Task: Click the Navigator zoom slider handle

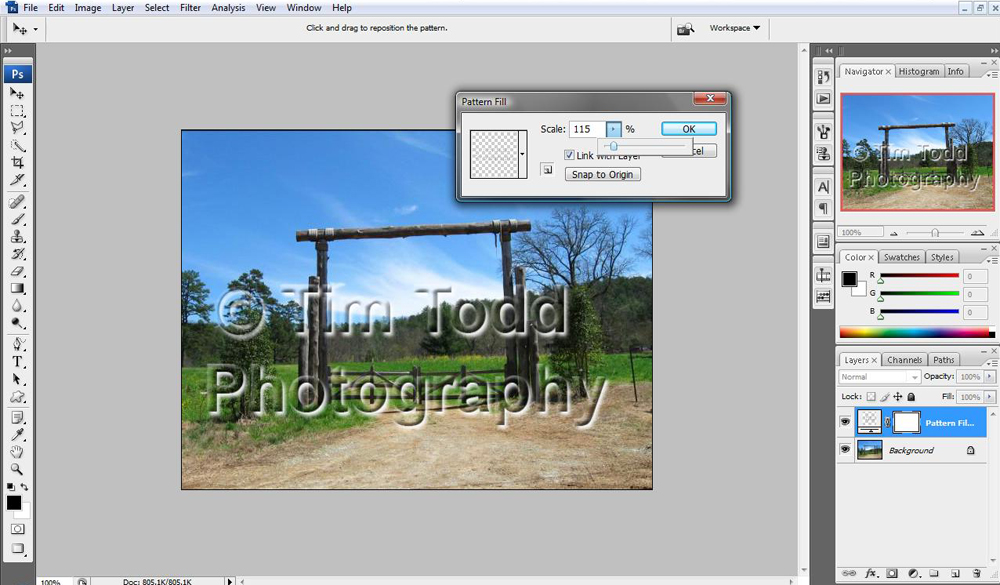Action: (x=935, y=233)
